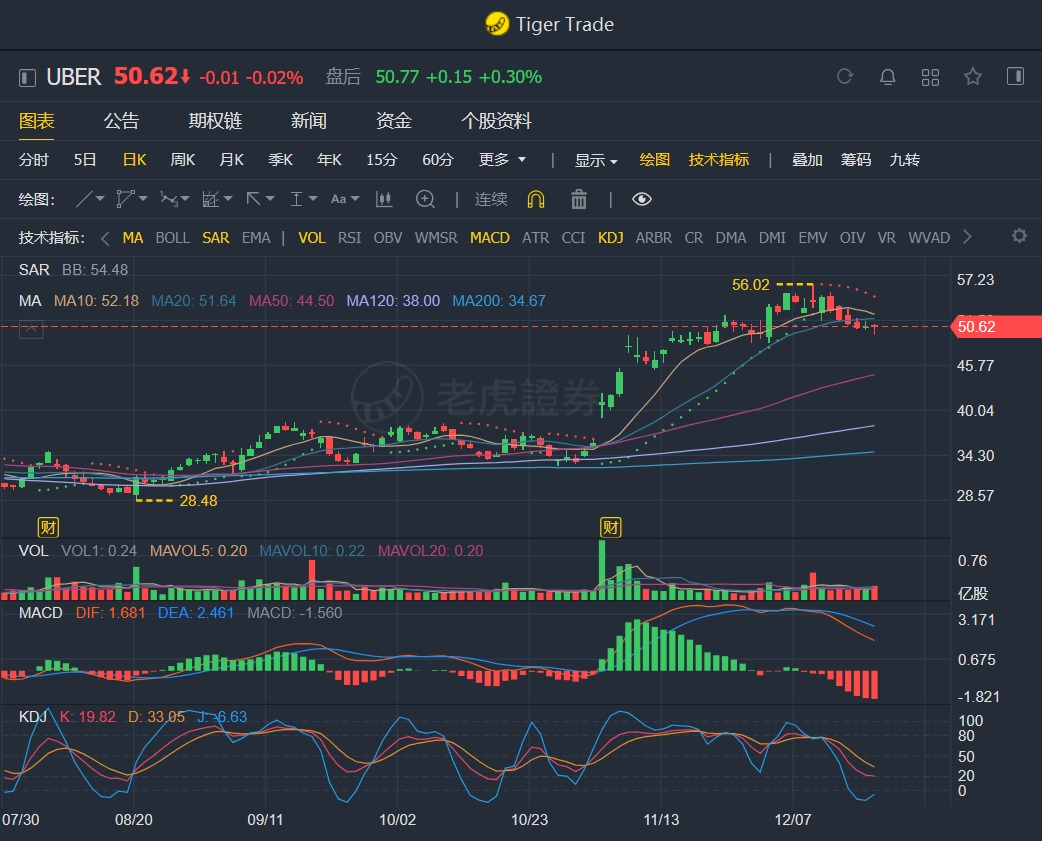Image resolution: width=1042 pixels, height=841 pixels.
Task: Open the 期权链 options chain tab
Action: (x=215, y=121)
